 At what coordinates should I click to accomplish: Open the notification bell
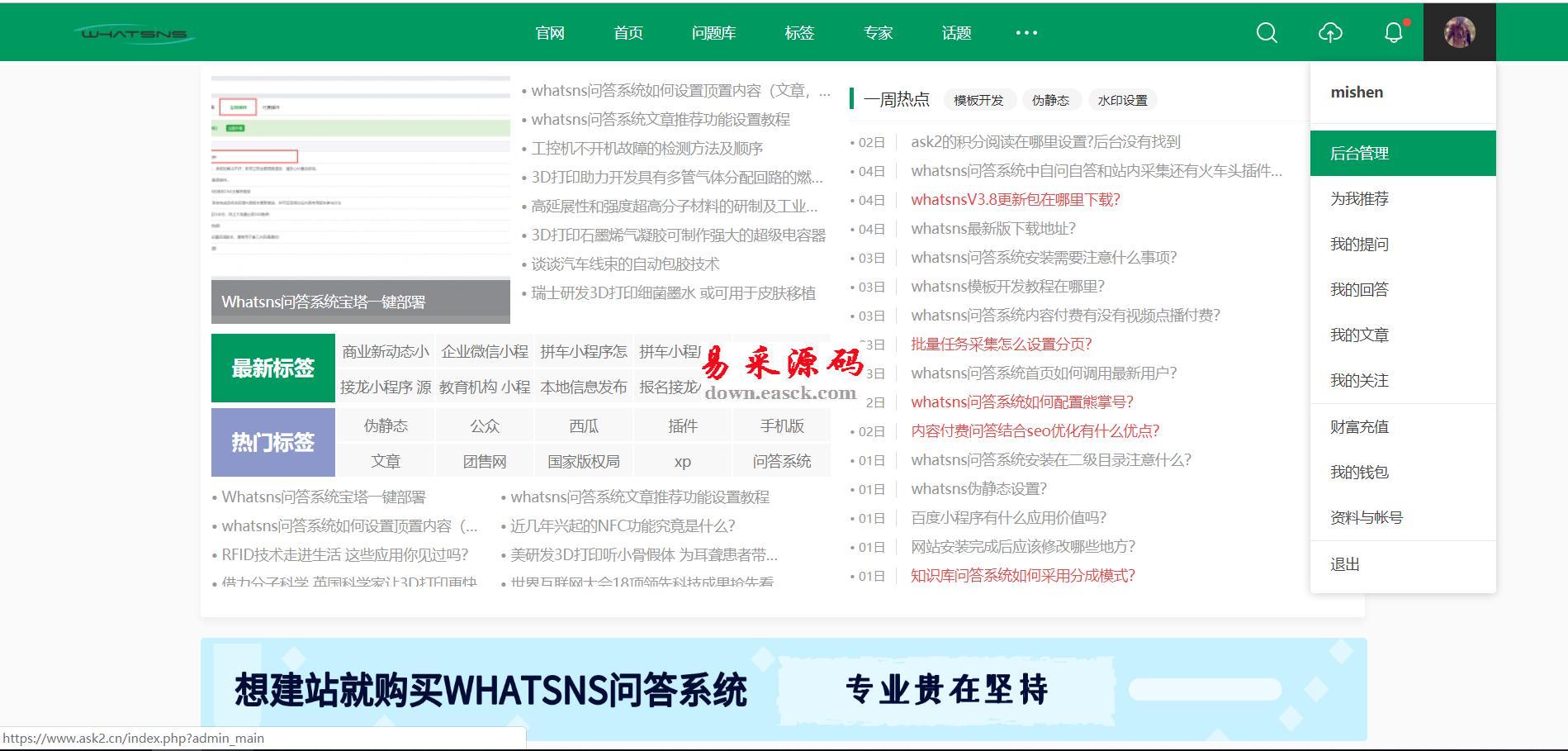click(x=1394, y=33)
